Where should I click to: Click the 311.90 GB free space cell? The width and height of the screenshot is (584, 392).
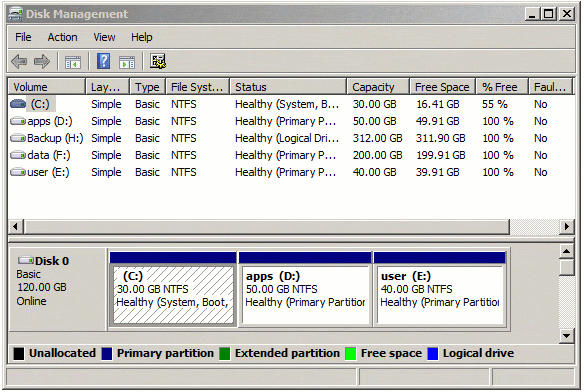[441, 138]
